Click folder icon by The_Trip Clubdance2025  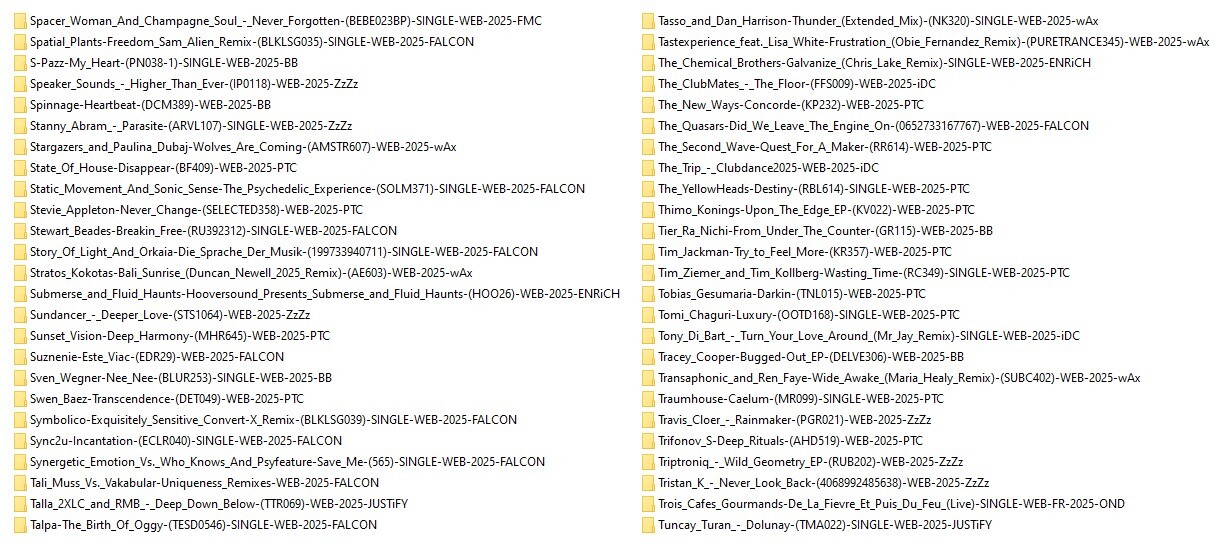tap(647, 167)
